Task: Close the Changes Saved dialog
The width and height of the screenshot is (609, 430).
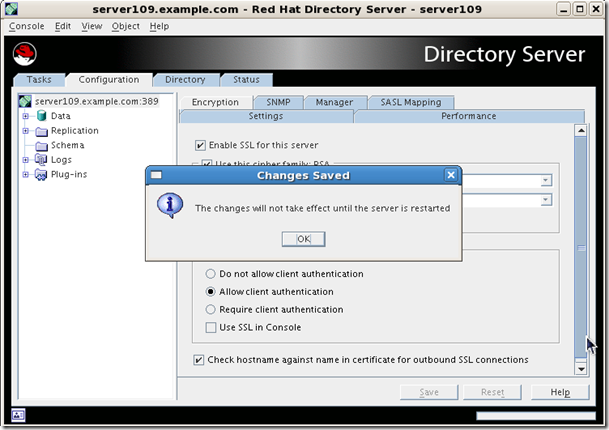Action: coord(451,175)
